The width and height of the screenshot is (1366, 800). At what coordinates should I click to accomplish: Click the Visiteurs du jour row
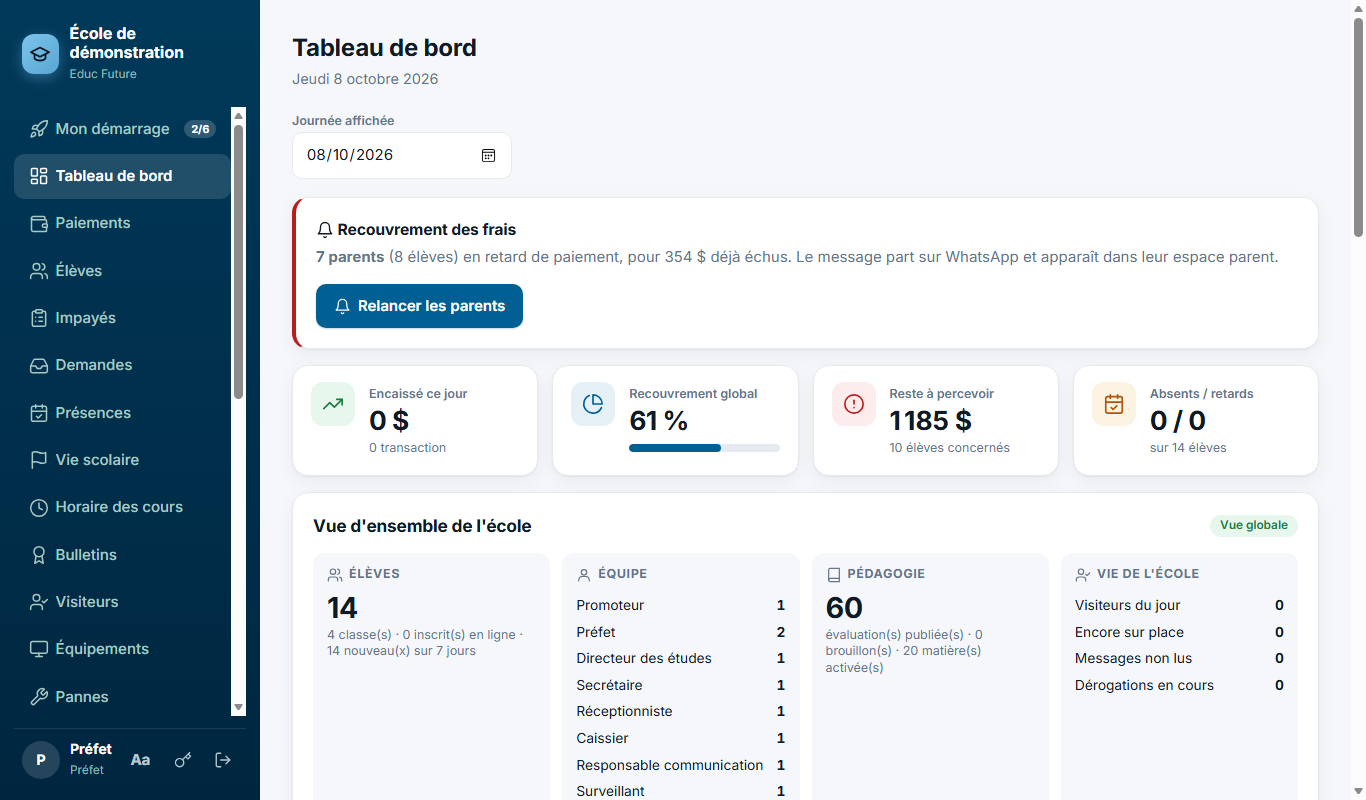(x=1179, y=605)
